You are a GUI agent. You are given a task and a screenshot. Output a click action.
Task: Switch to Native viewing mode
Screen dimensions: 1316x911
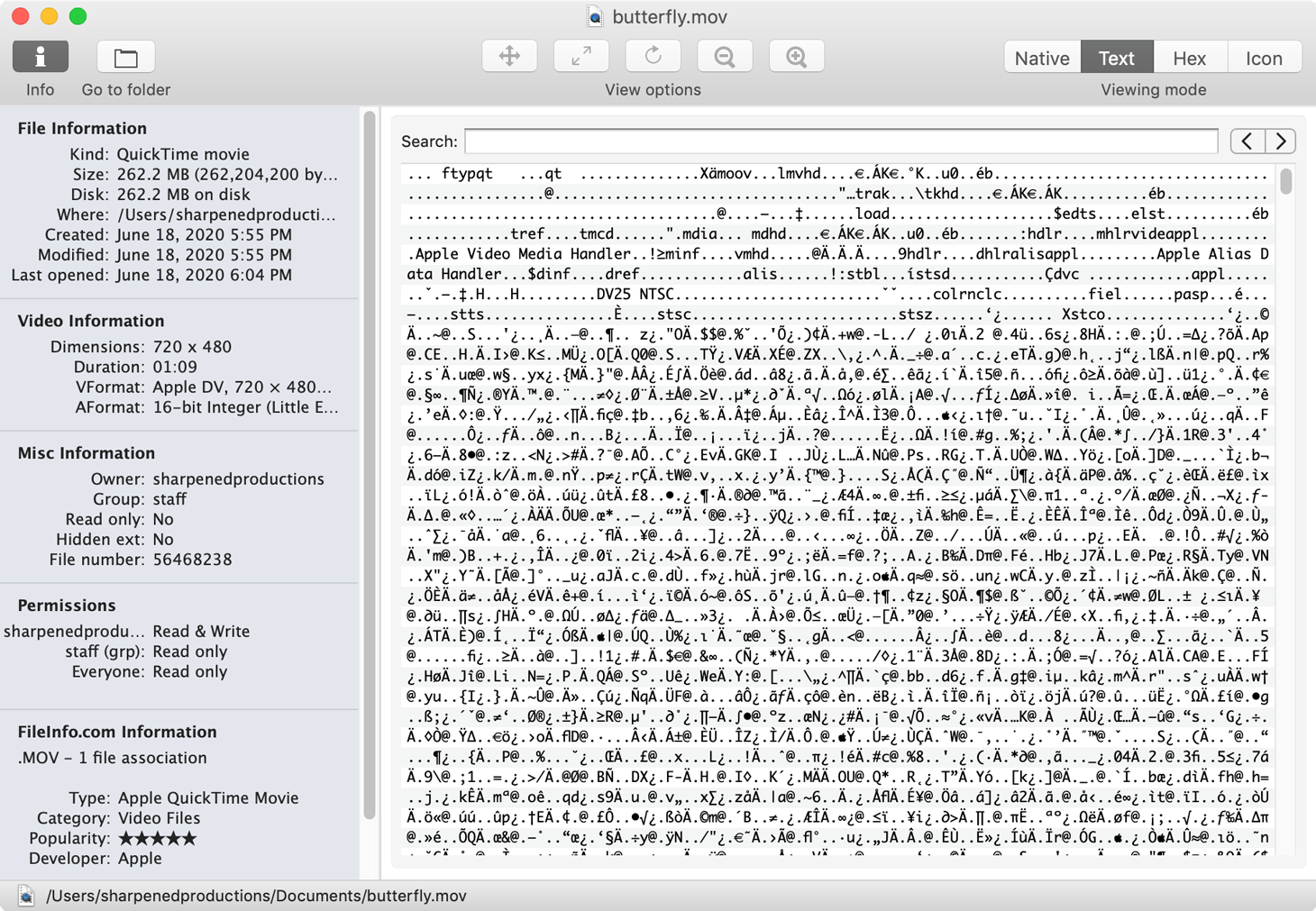(1041, 57)
